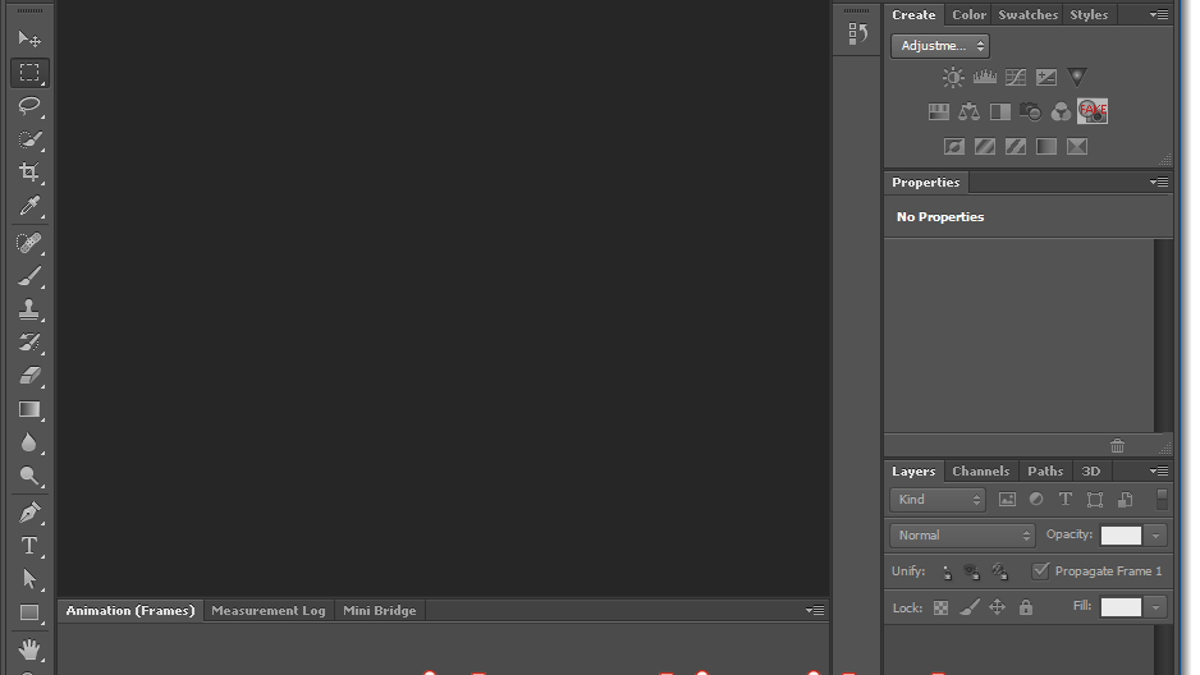Add a Posterize adjustment
This screenshot has height=675, width=1200.
point(985,147)
